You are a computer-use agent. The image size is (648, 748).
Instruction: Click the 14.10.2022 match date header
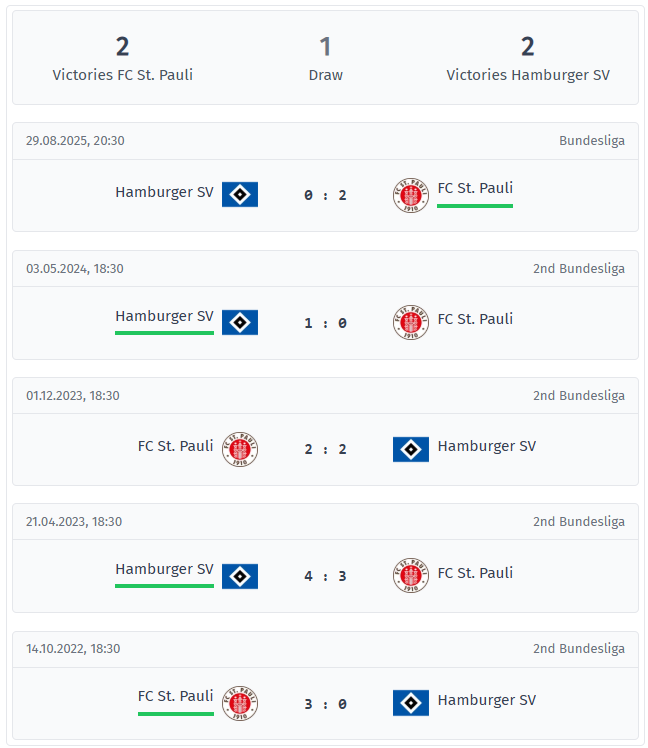click(73, 648)
